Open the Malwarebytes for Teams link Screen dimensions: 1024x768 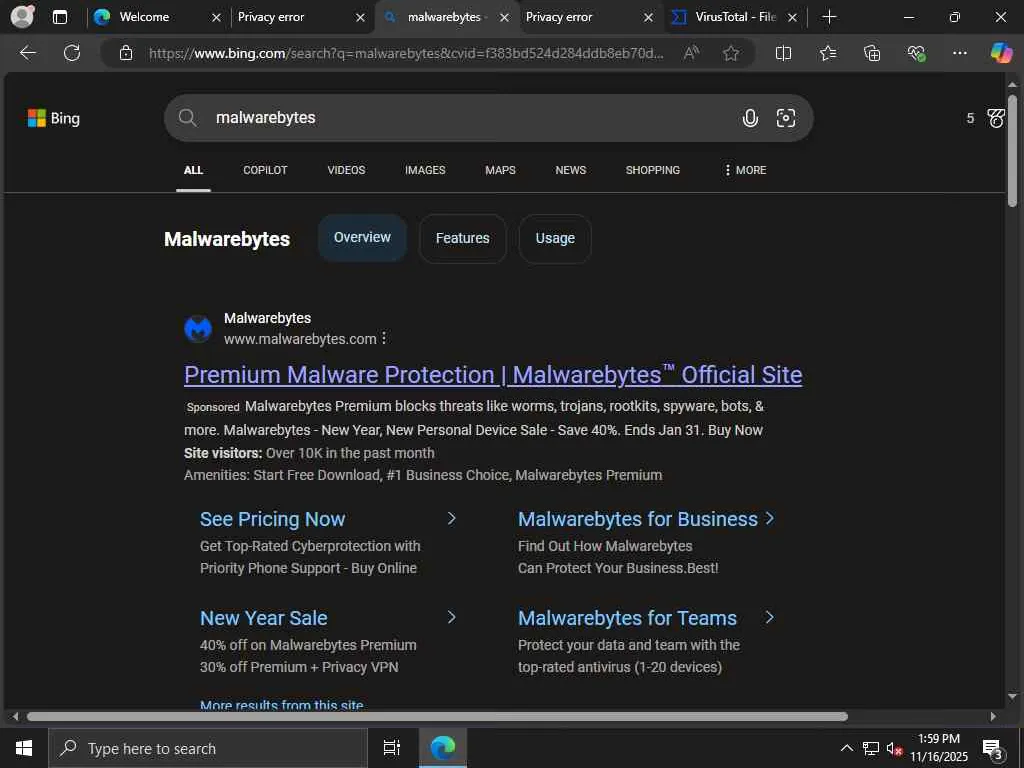click(627, 618)
